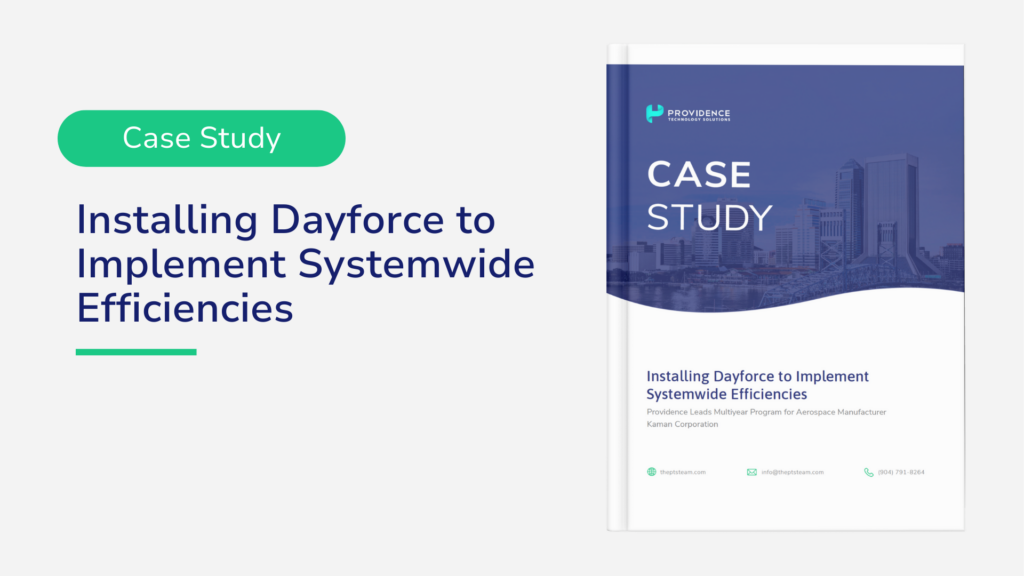
Task: Expand the Providence Leads Multiyear Program description
Action: point(766,411)
